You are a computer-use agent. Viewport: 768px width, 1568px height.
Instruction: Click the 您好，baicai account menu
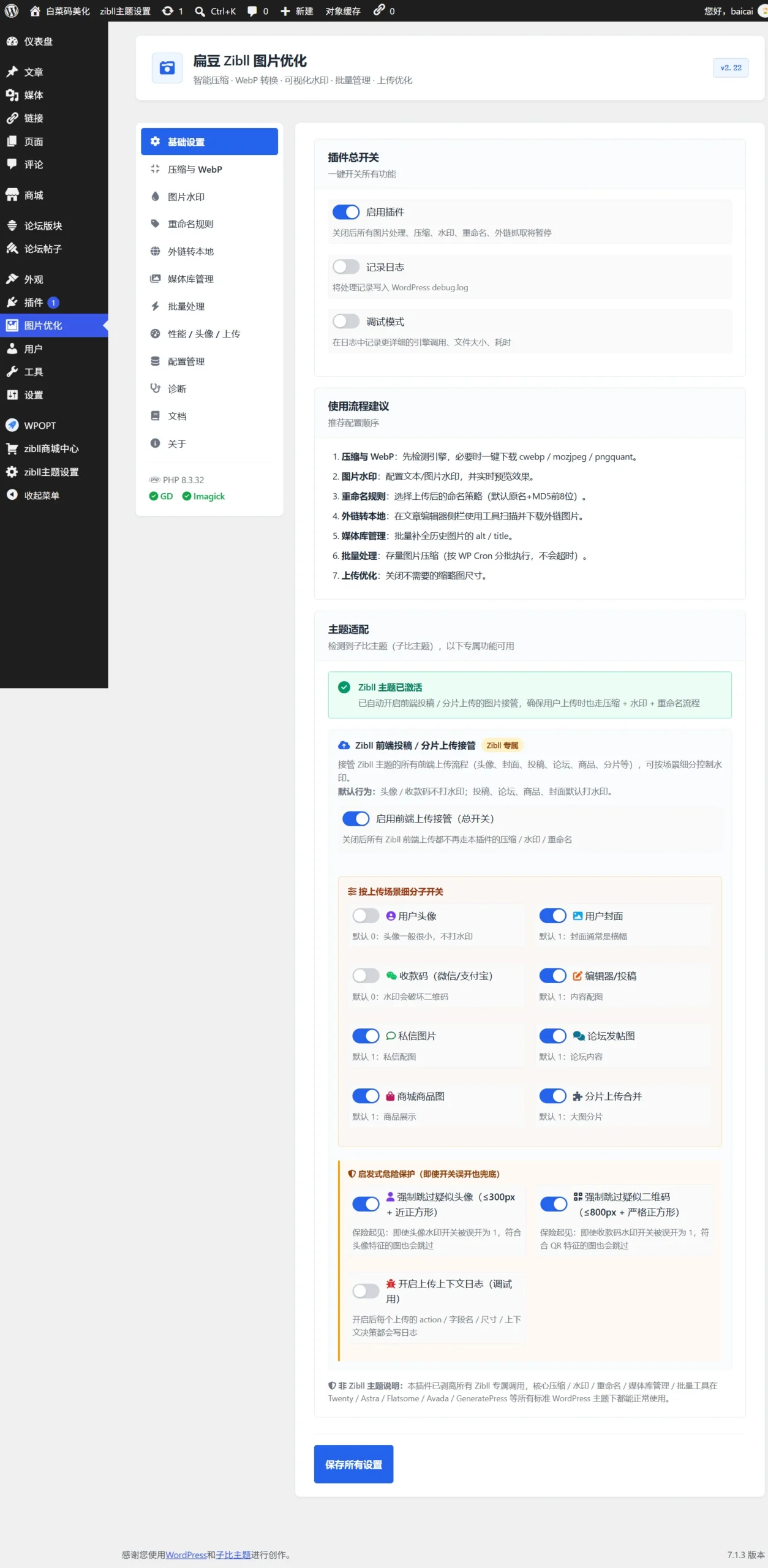(x=735, y=11)
